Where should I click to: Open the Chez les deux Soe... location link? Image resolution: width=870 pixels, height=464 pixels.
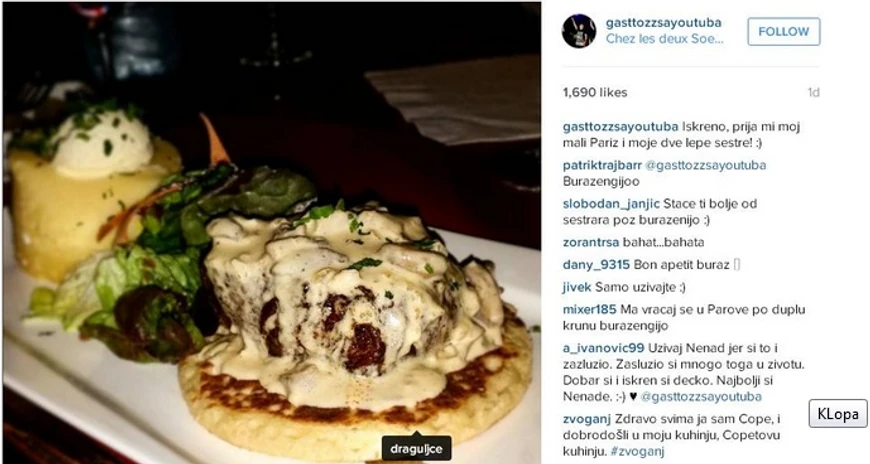(x=664, y=39)
